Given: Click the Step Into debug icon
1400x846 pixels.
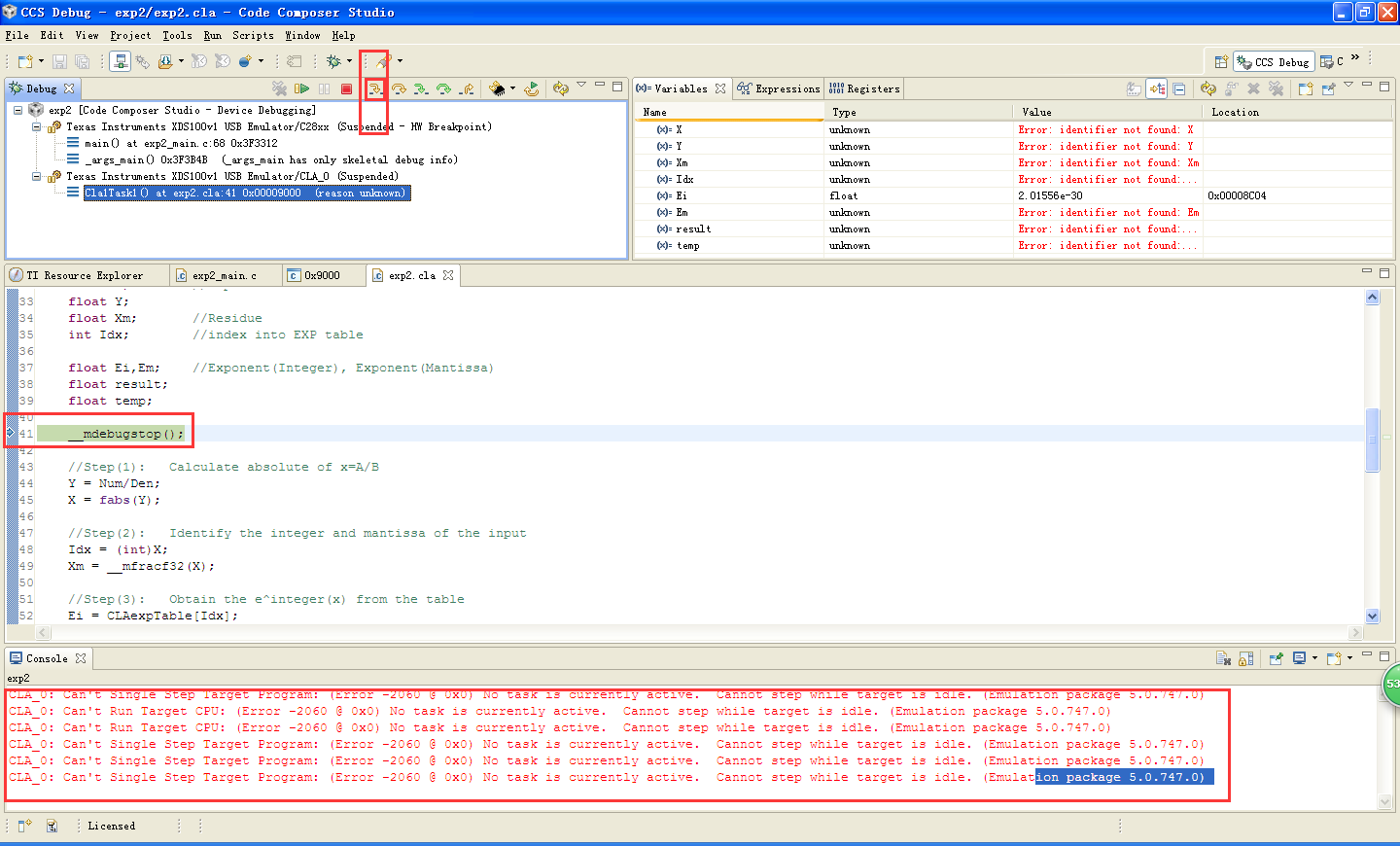Looking at the screenshot, I should click(x=374, y=88).
